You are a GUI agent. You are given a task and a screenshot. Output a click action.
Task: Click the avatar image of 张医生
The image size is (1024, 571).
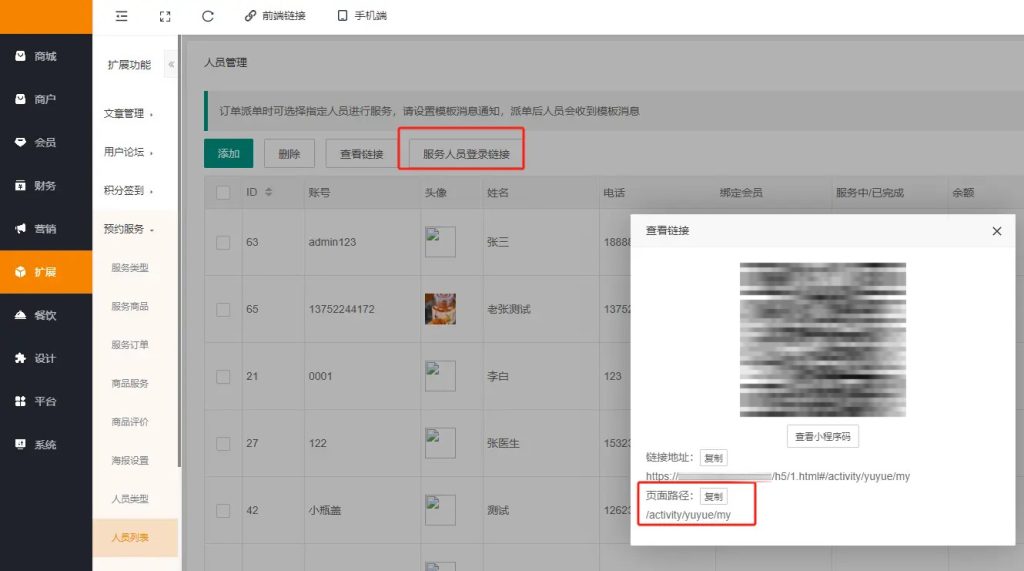click(440, 443)
